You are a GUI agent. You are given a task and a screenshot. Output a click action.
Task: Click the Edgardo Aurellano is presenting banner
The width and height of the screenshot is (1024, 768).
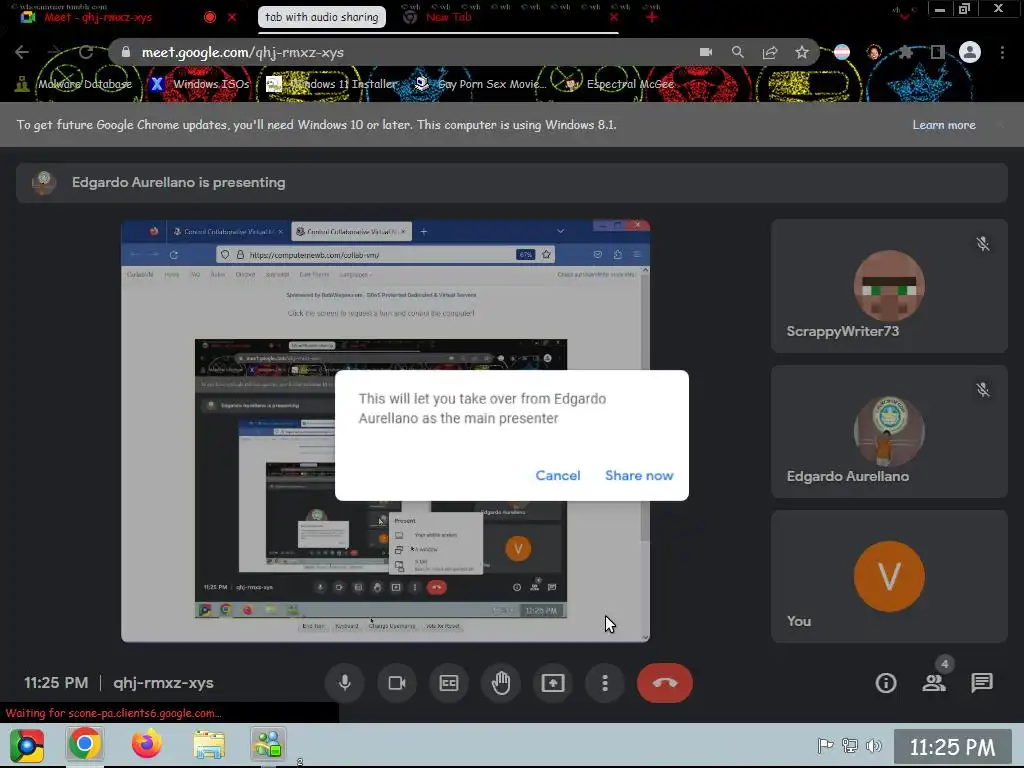tap(511, 182)
